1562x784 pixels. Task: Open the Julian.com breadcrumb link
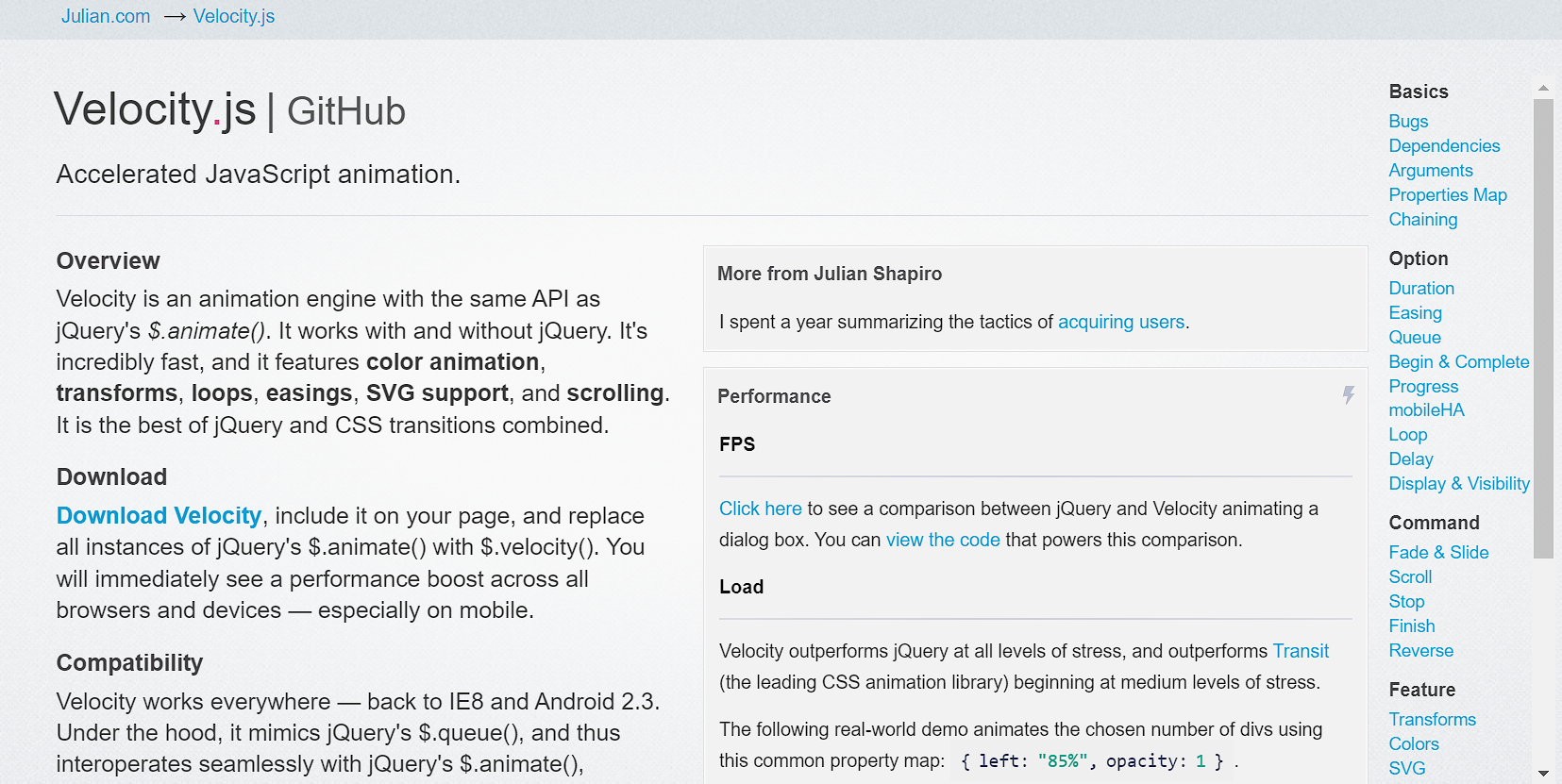point(106,16)
